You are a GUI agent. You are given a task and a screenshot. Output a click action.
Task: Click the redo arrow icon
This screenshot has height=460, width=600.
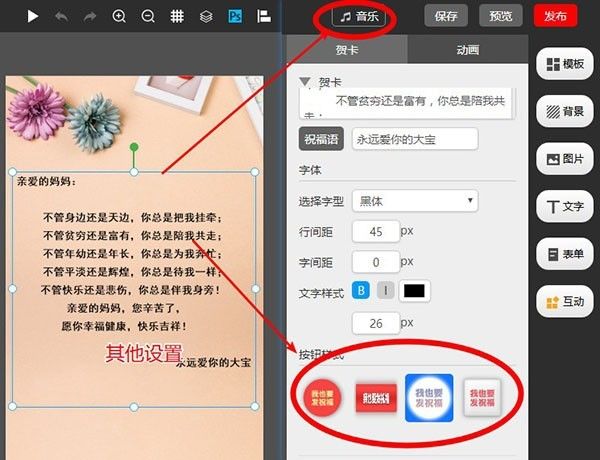click(90, 16)
